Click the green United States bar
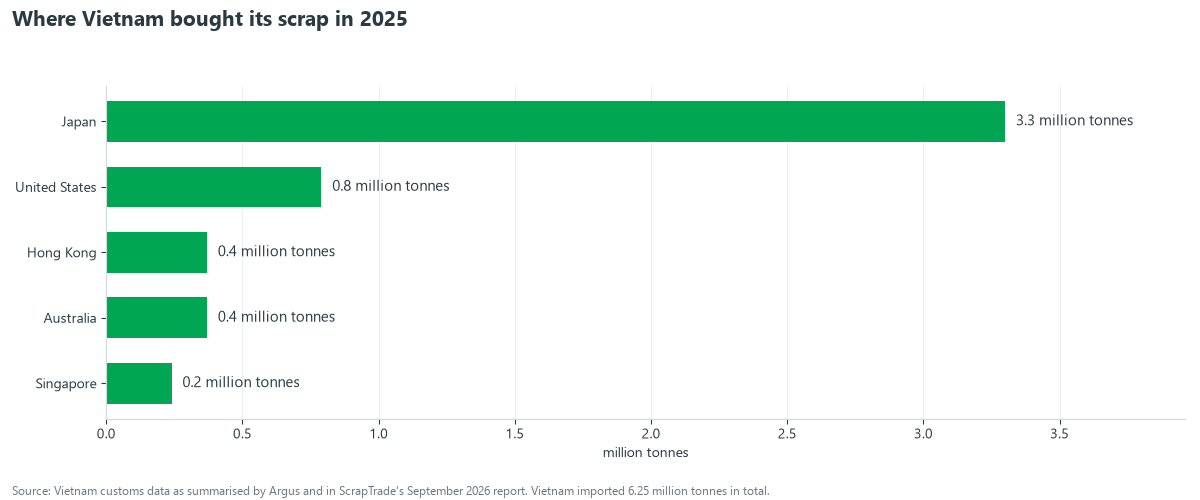This screenshot has width=1200, height=500. click(214, 187)
